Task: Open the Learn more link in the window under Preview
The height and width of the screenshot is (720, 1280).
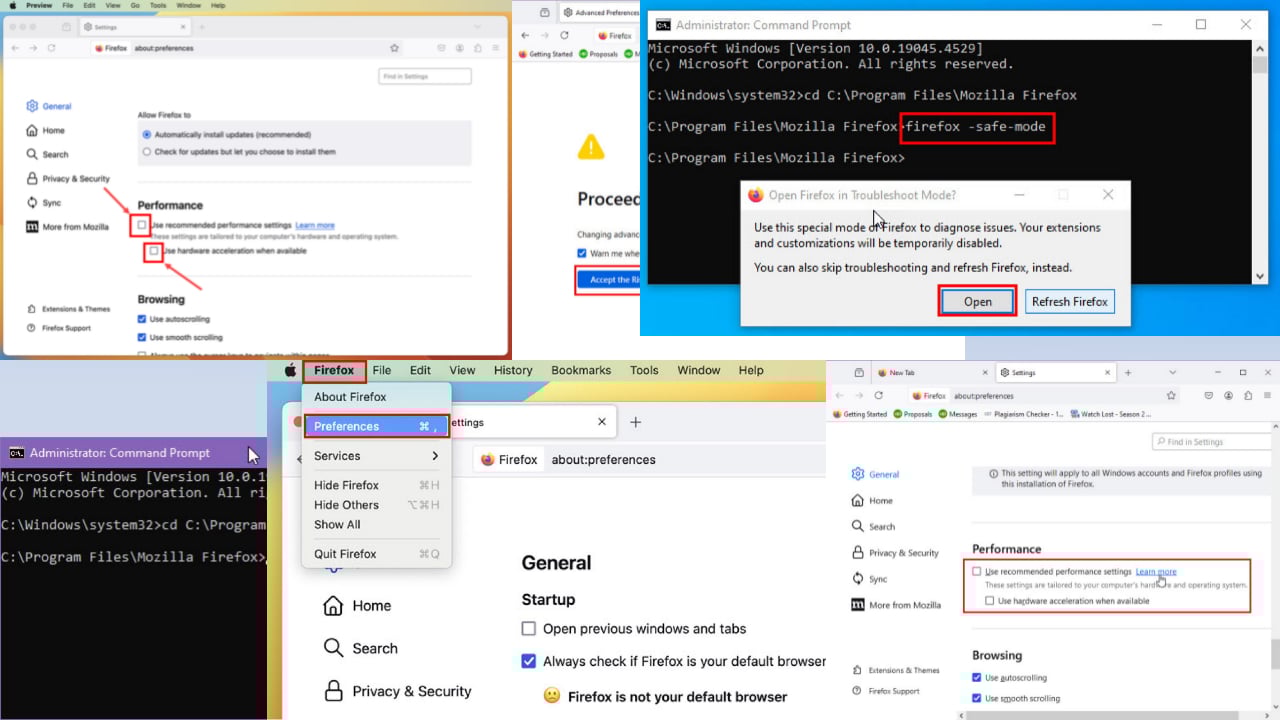Action: (315, 226)
